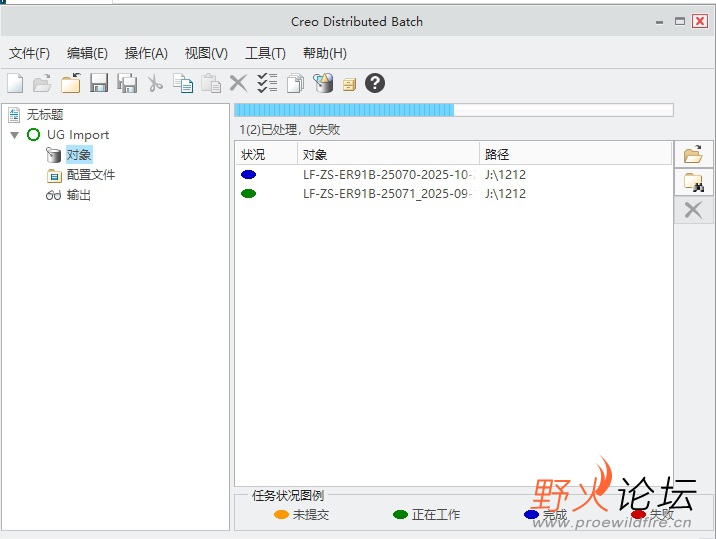Viewport: 716px width, 539px height.
Task: Minimize the Creo Distributed Batch window
Action: [659, 22]
